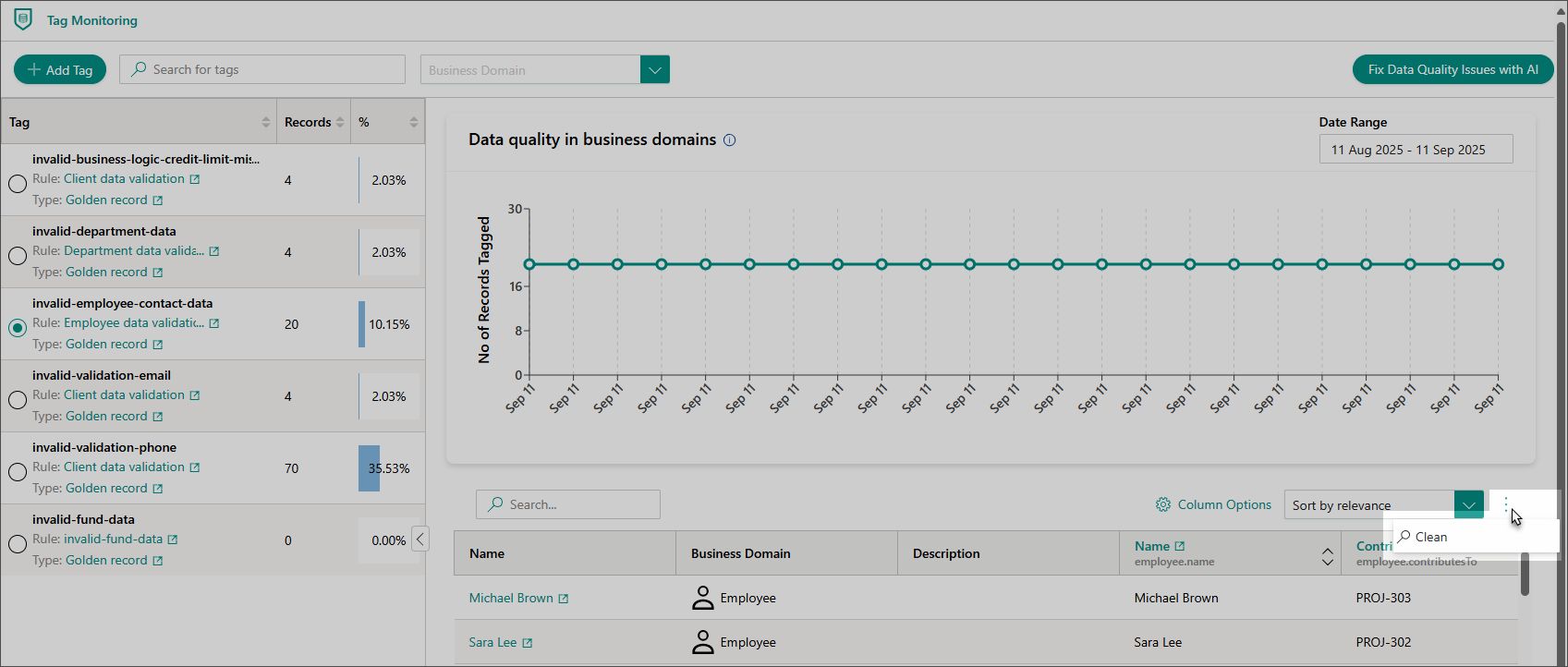The height and width of the screenshot is (667, 1568).
Task: Open the Sort by relevance dropdown
Action: 1468,504
